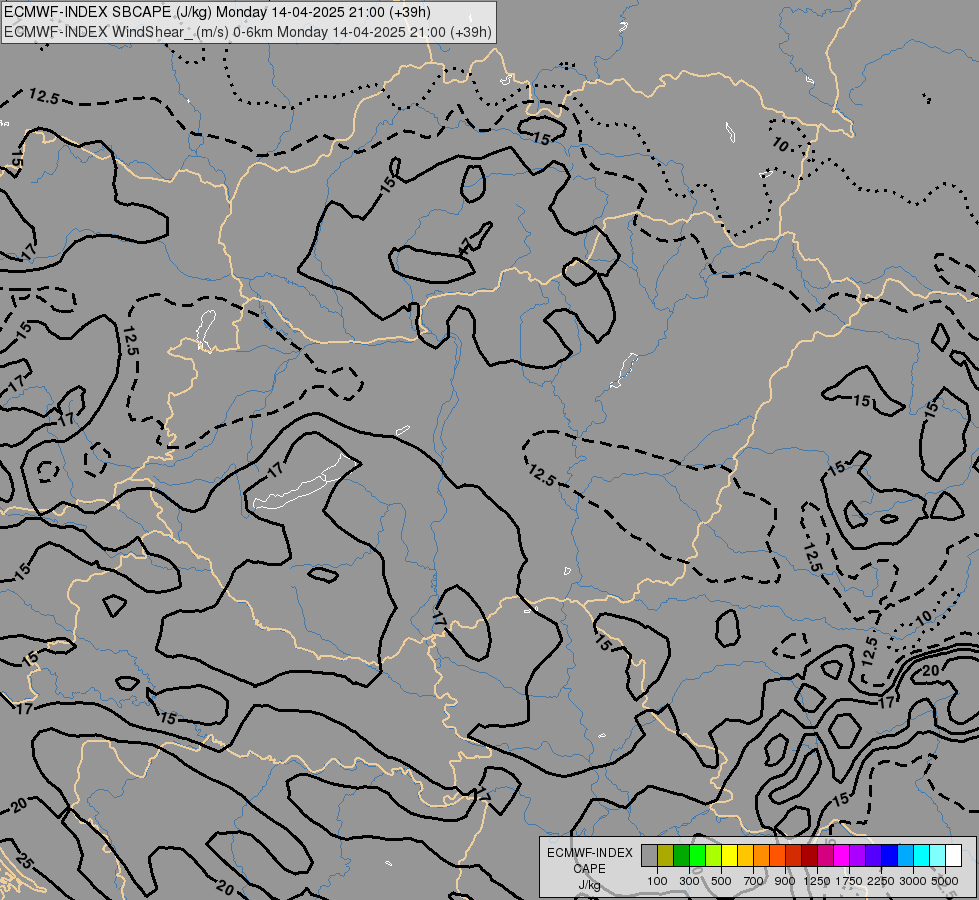Click the lime yellow-green legend swatch

coord(714,856)
